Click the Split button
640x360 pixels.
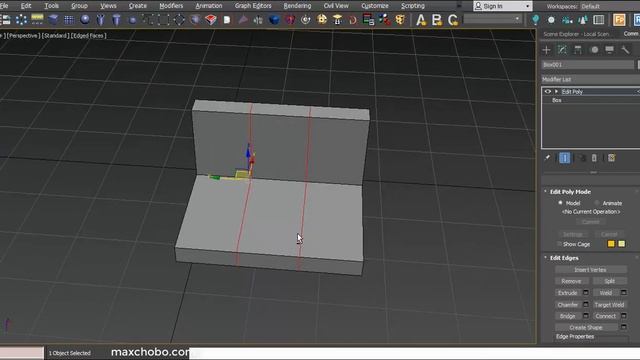[609, 281]
